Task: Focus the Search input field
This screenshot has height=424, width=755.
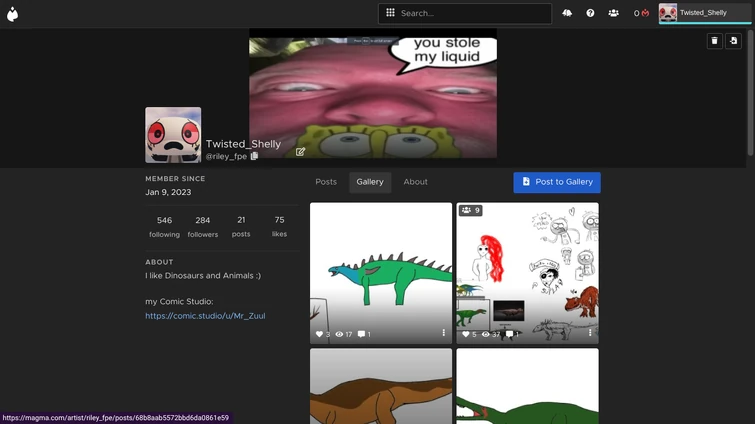Action: (465, 13)
